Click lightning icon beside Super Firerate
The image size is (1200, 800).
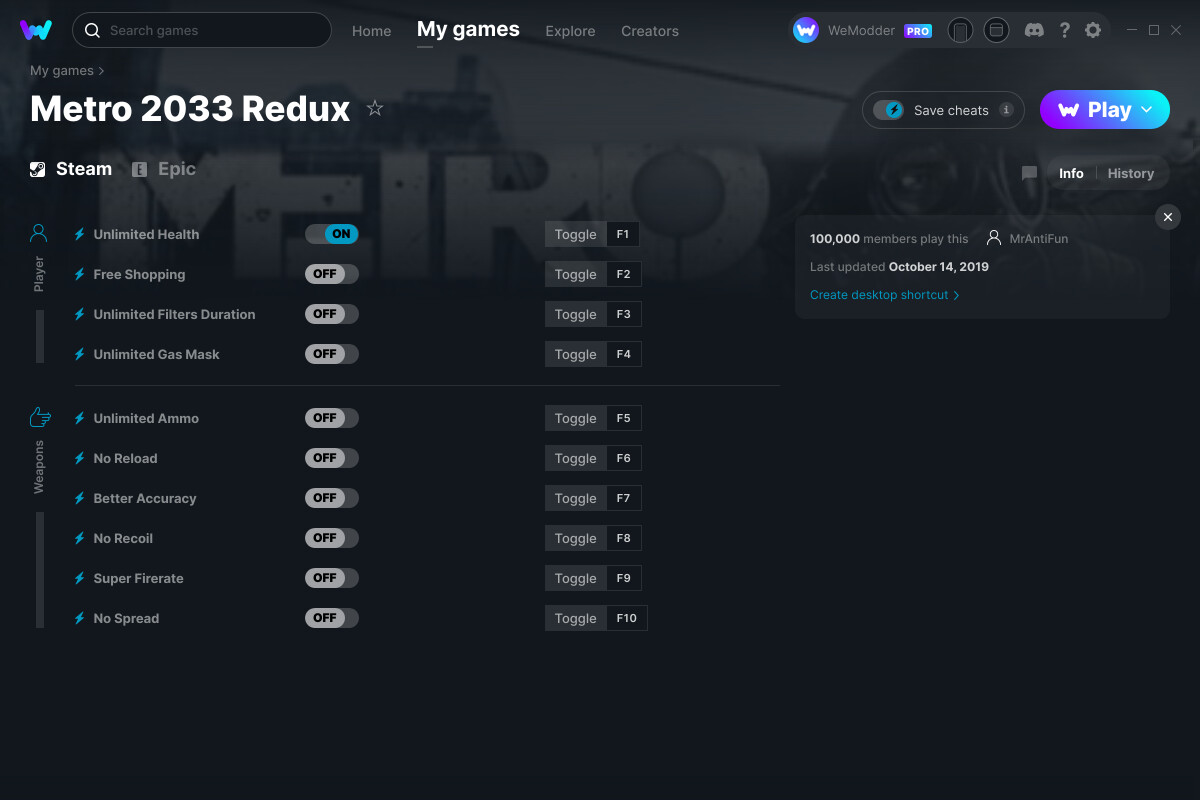click(80, 578)
